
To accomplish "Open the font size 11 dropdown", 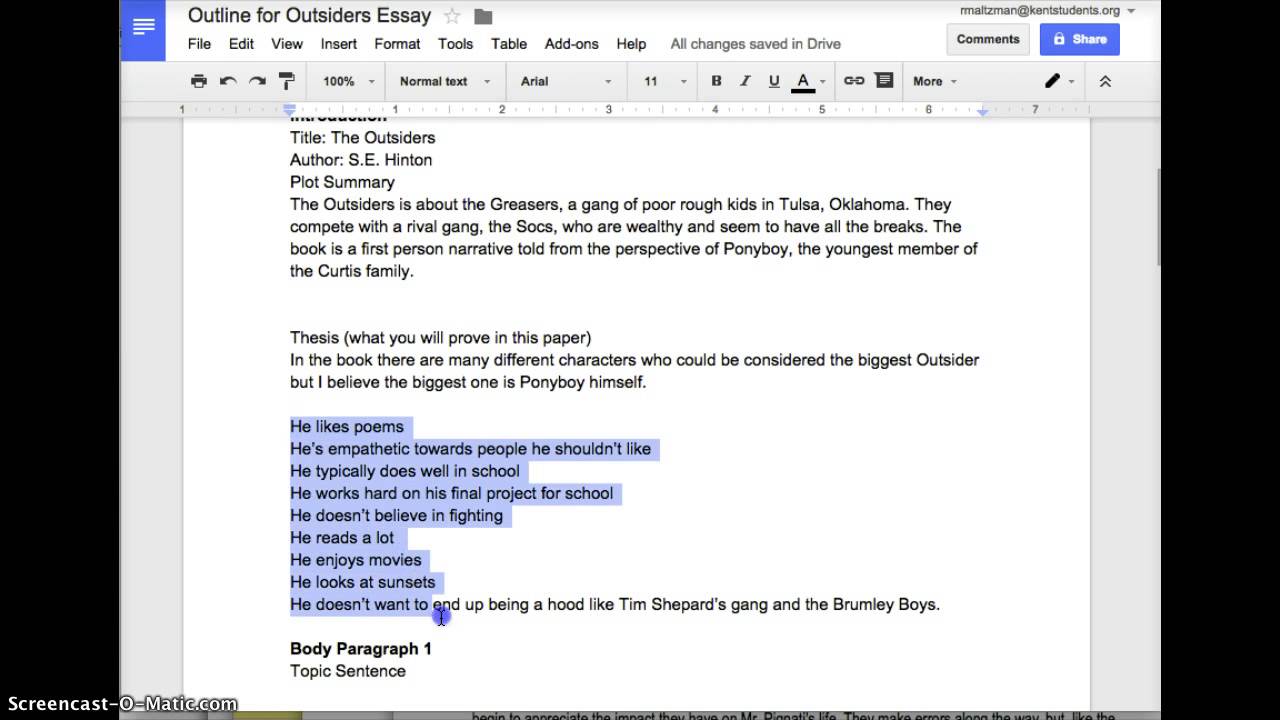I will point(665,81).
